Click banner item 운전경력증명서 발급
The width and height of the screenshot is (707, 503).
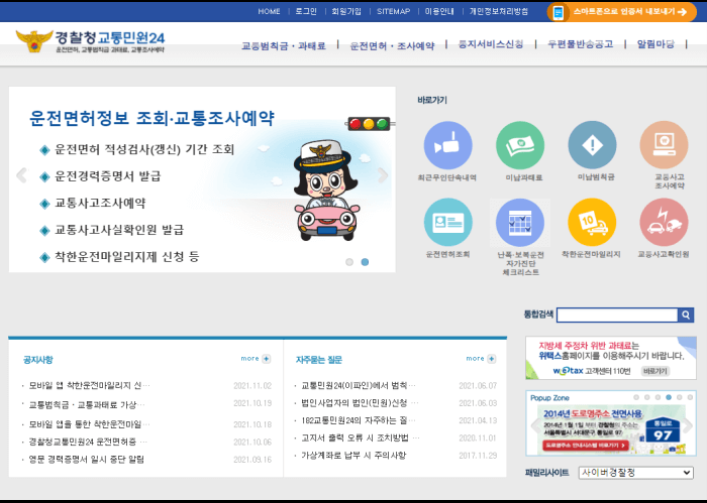(107, 176)
